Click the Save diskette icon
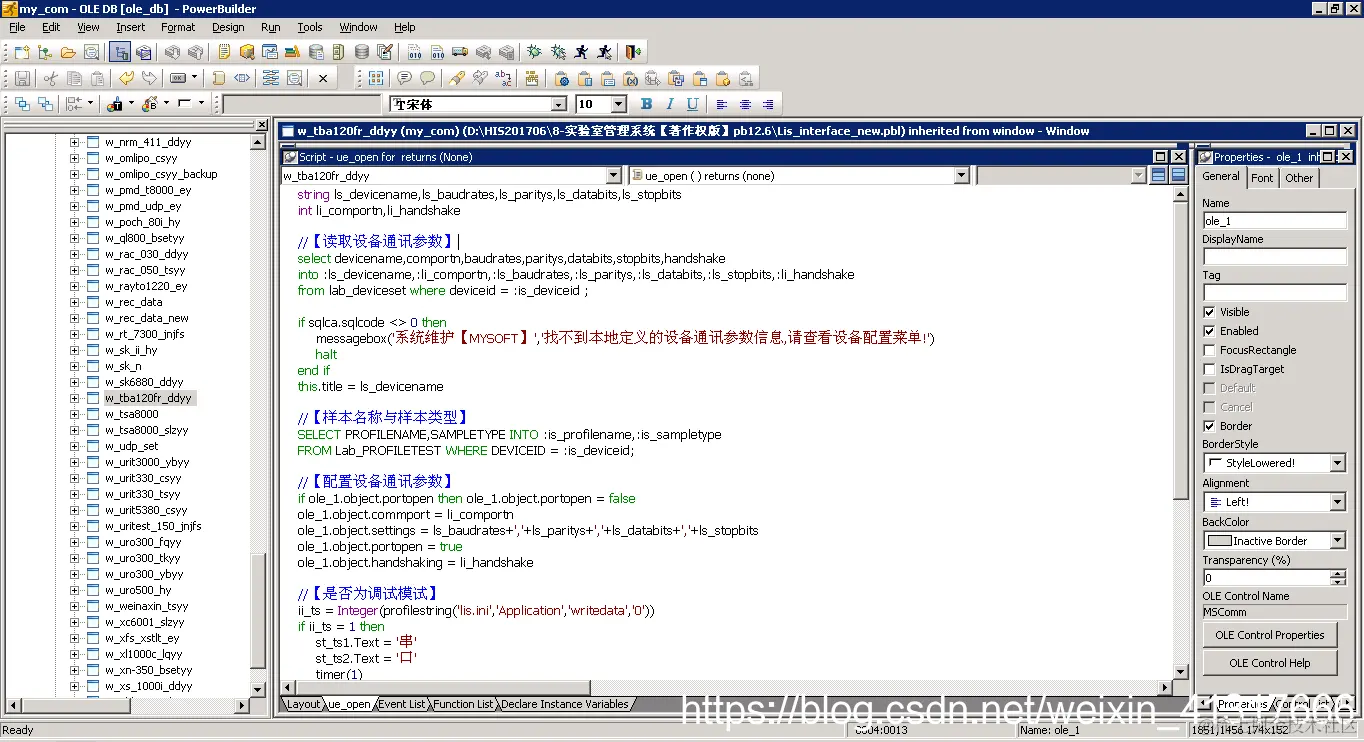Image resolution: width=1364 pixels, height=742 pixels. (22, 78)
